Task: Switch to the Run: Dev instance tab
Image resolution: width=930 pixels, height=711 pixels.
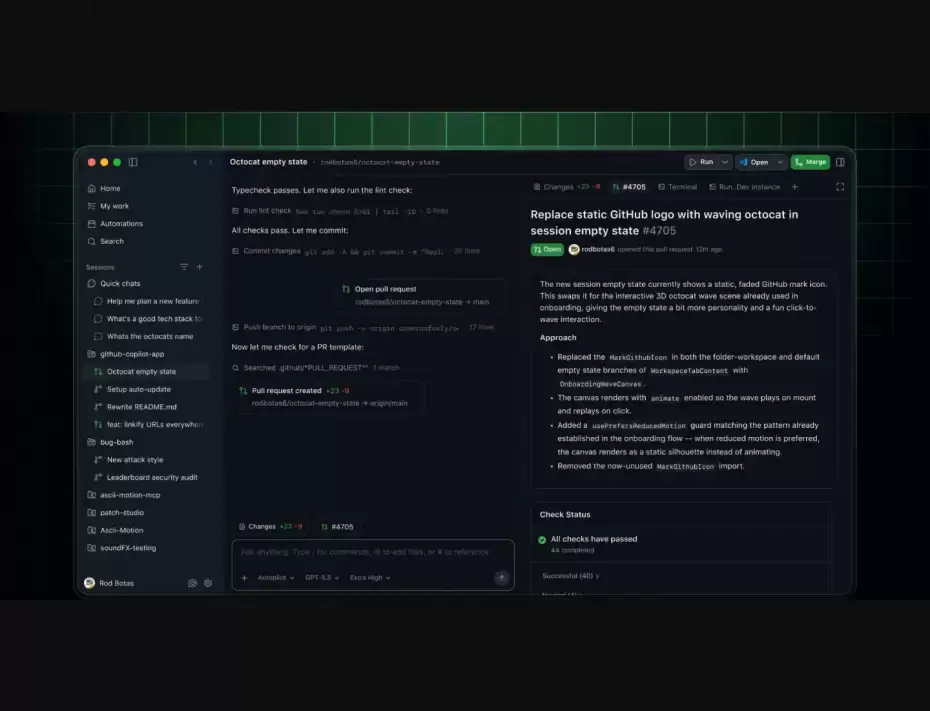Action: 744,187
